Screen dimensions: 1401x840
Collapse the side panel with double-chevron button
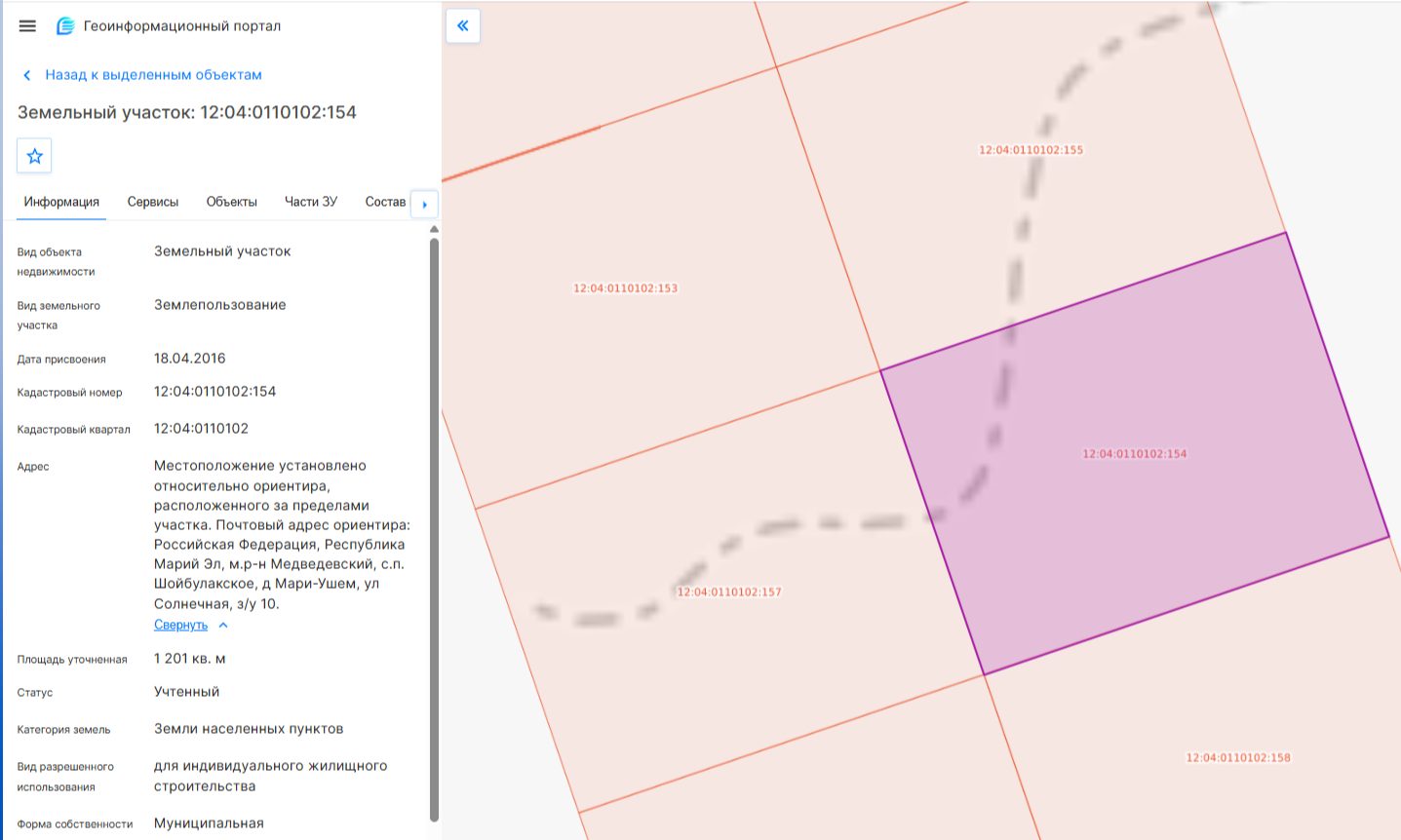point(463,26)
